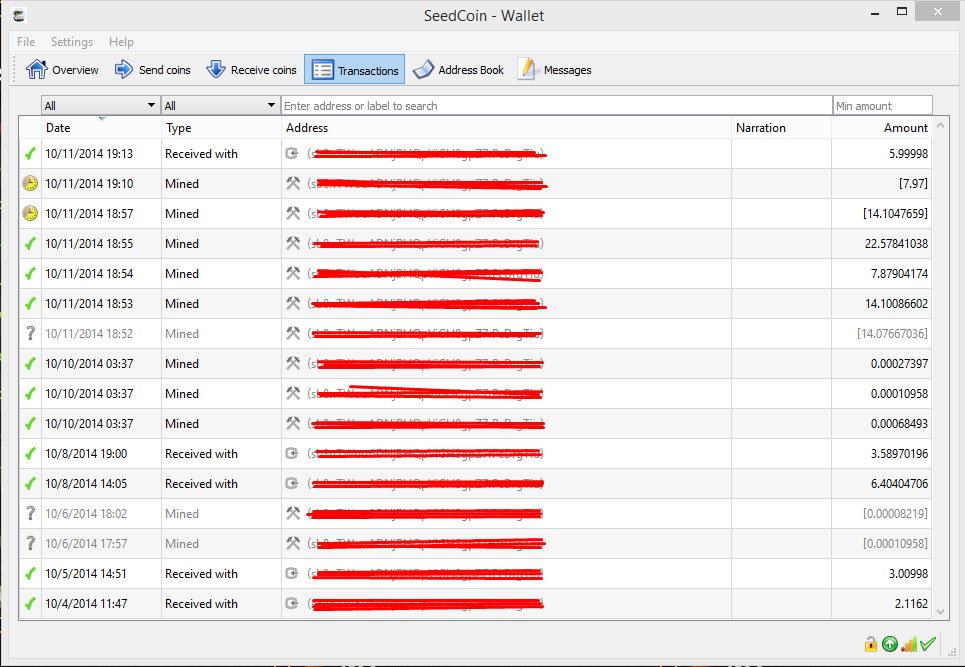Click question mark status icon for 10/6/2014 17:57

pyautogui.click(x=30, y=544)
